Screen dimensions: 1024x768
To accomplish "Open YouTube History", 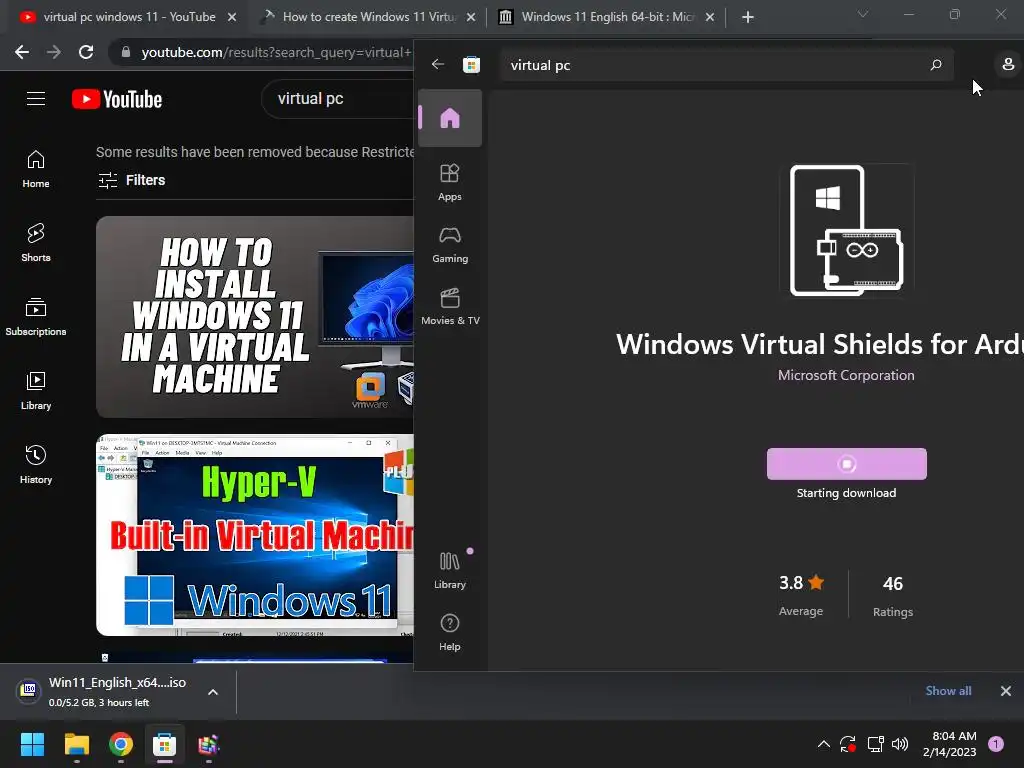I will [x=36, y=464].
